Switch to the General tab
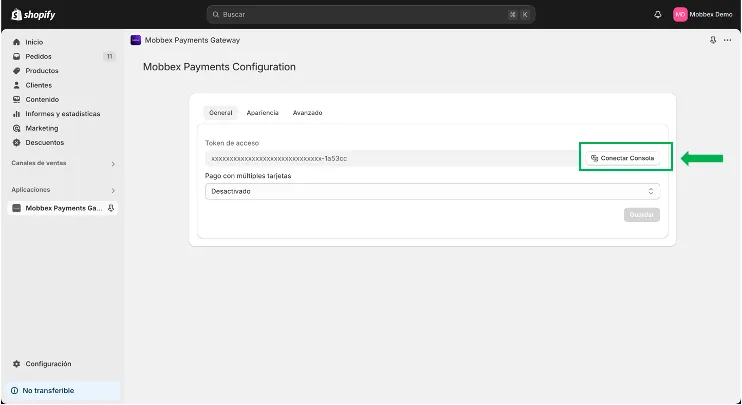Viewport: 742px width, 405px height. click(x=221, y=113)
